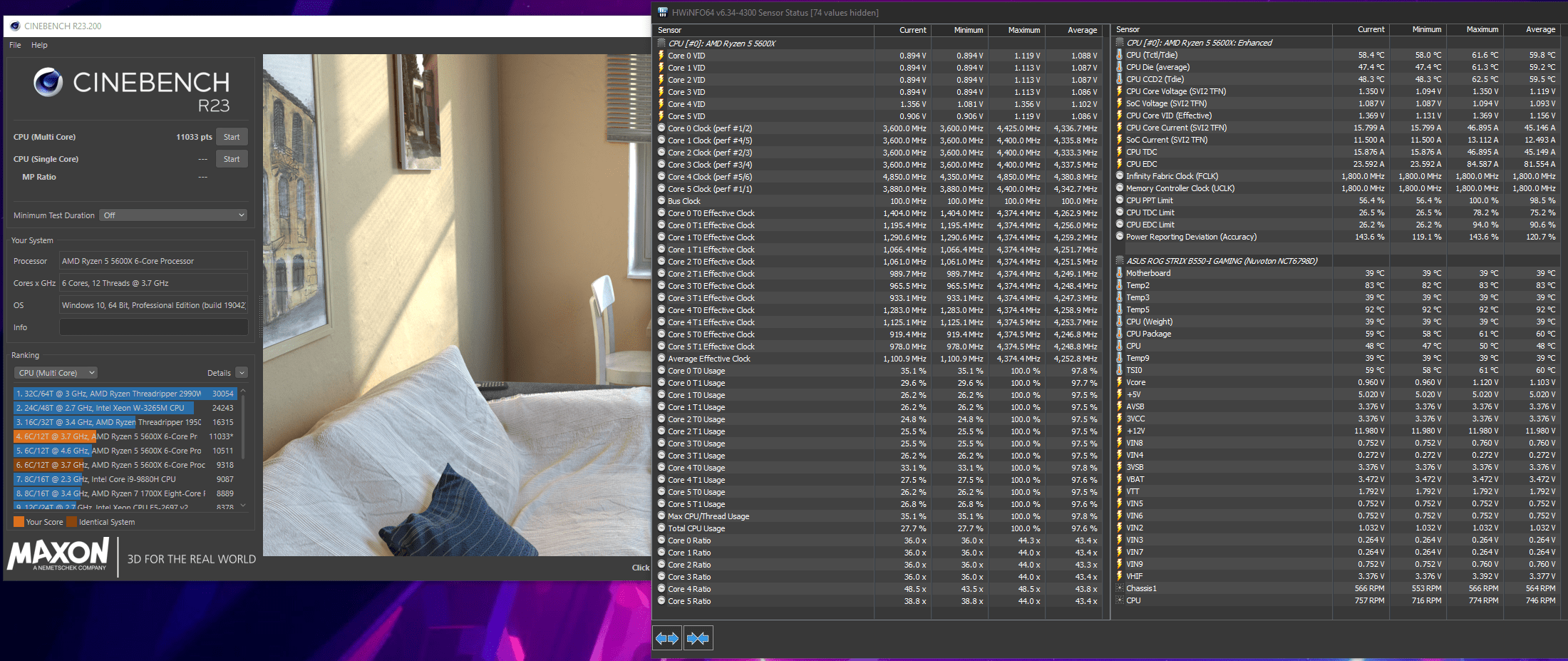
Task: Click the CPU TDC Limit sensor label
Action: click(1150, 212)
